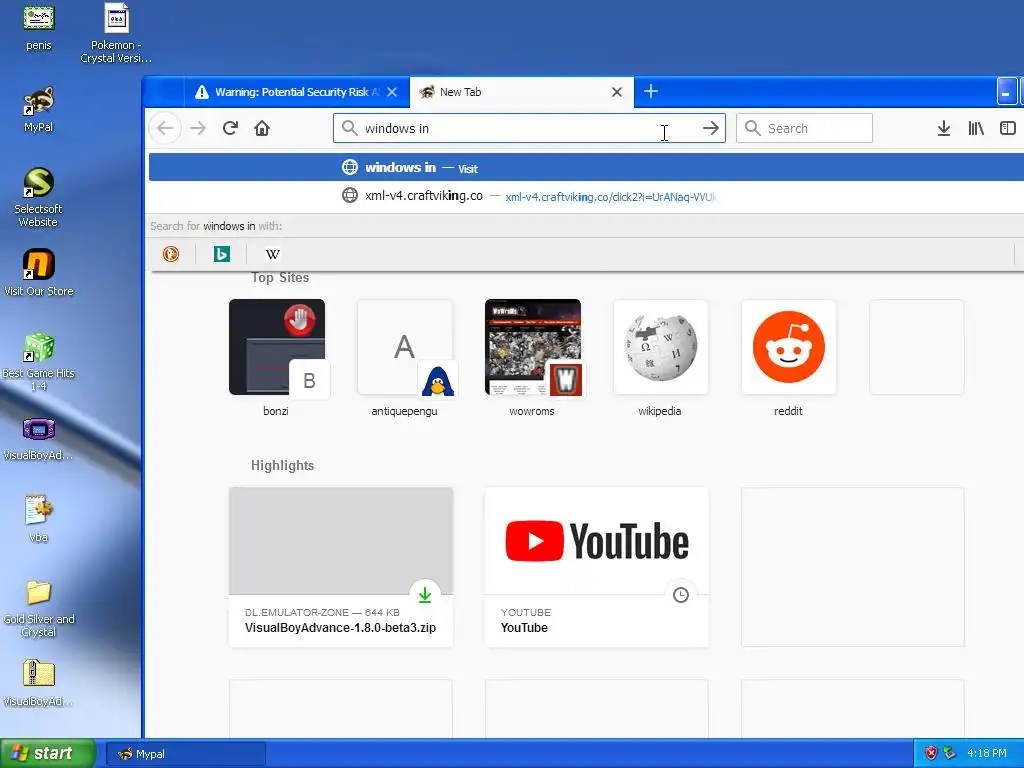Select the Gold Silver and Crystal folder
The width and height of the screenshot is (1024, 768).
tap(39, 608)
